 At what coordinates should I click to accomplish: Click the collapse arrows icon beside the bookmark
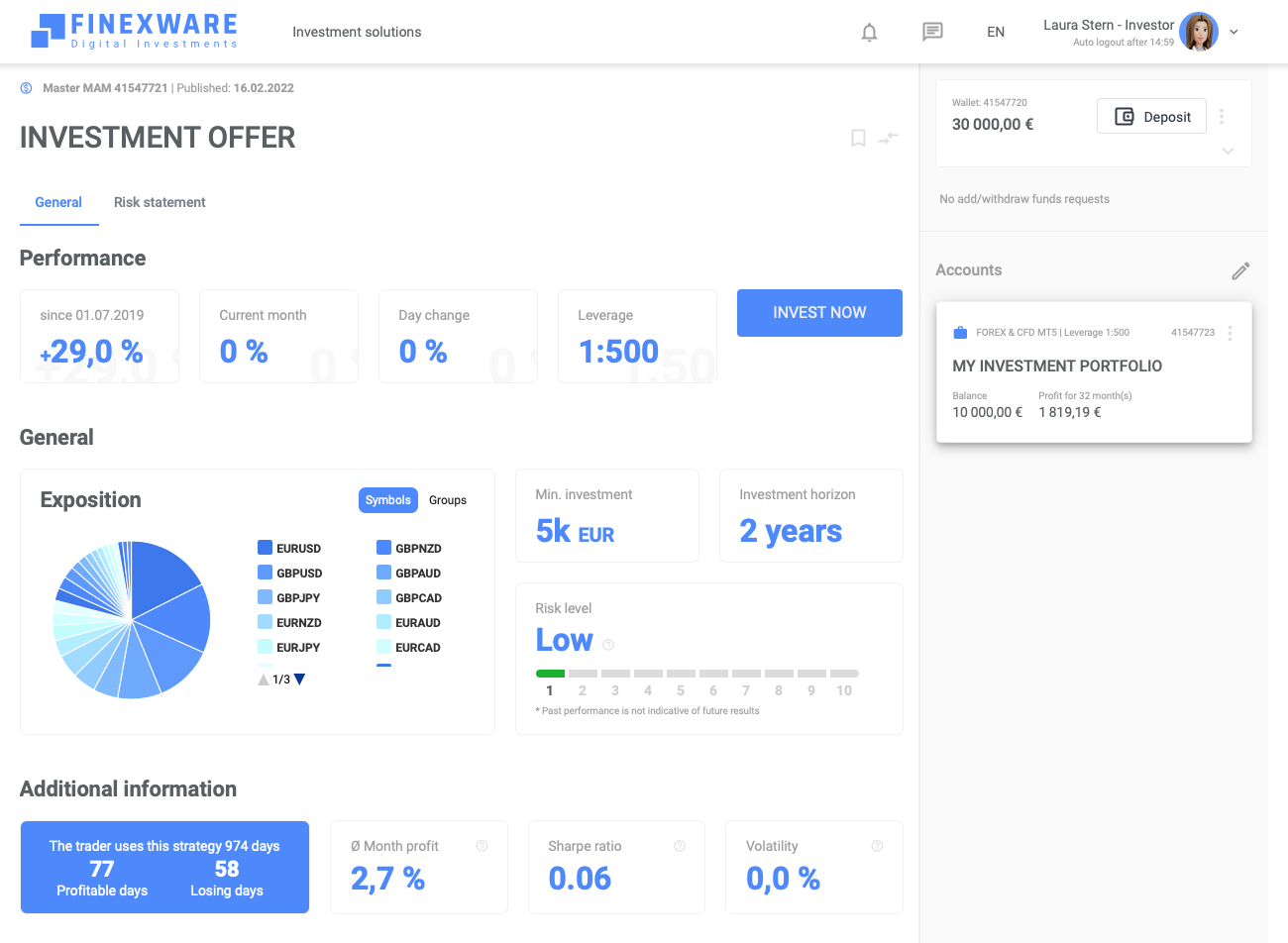(889, 138)
